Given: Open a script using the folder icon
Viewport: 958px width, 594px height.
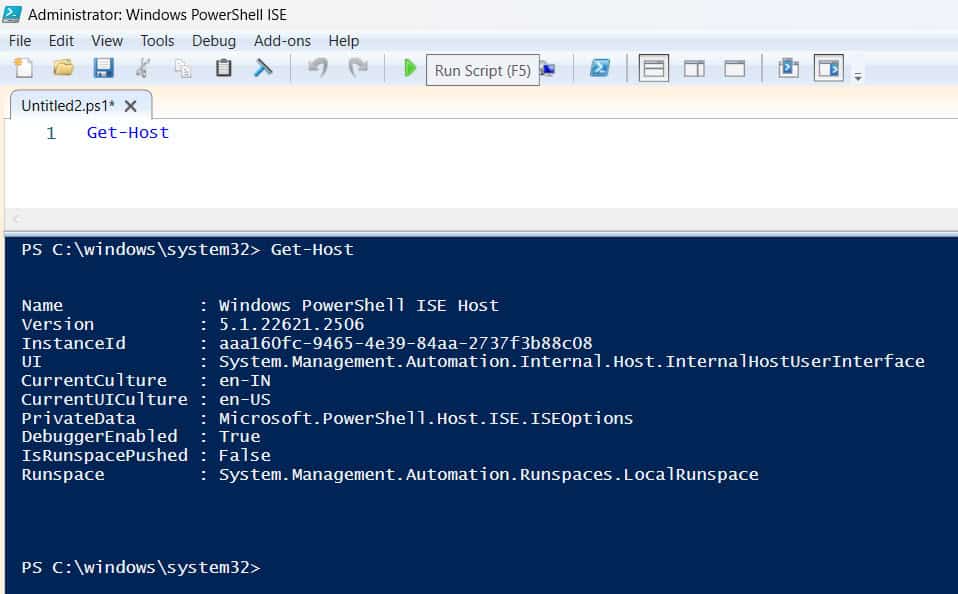Looking at the screenshot, I should point(63,67).
